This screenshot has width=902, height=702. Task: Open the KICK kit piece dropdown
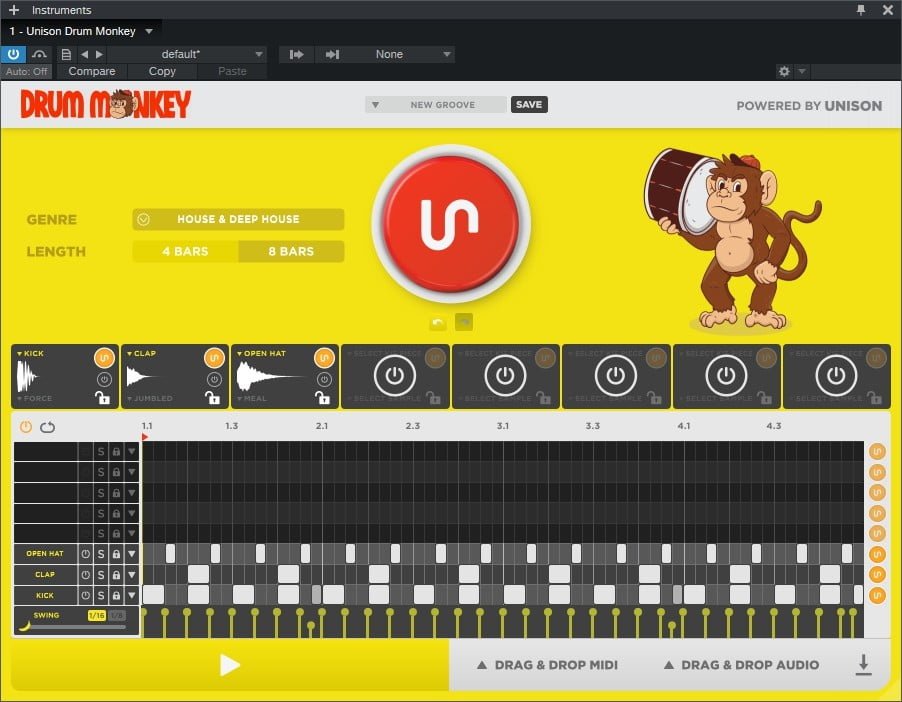point(30,353)
